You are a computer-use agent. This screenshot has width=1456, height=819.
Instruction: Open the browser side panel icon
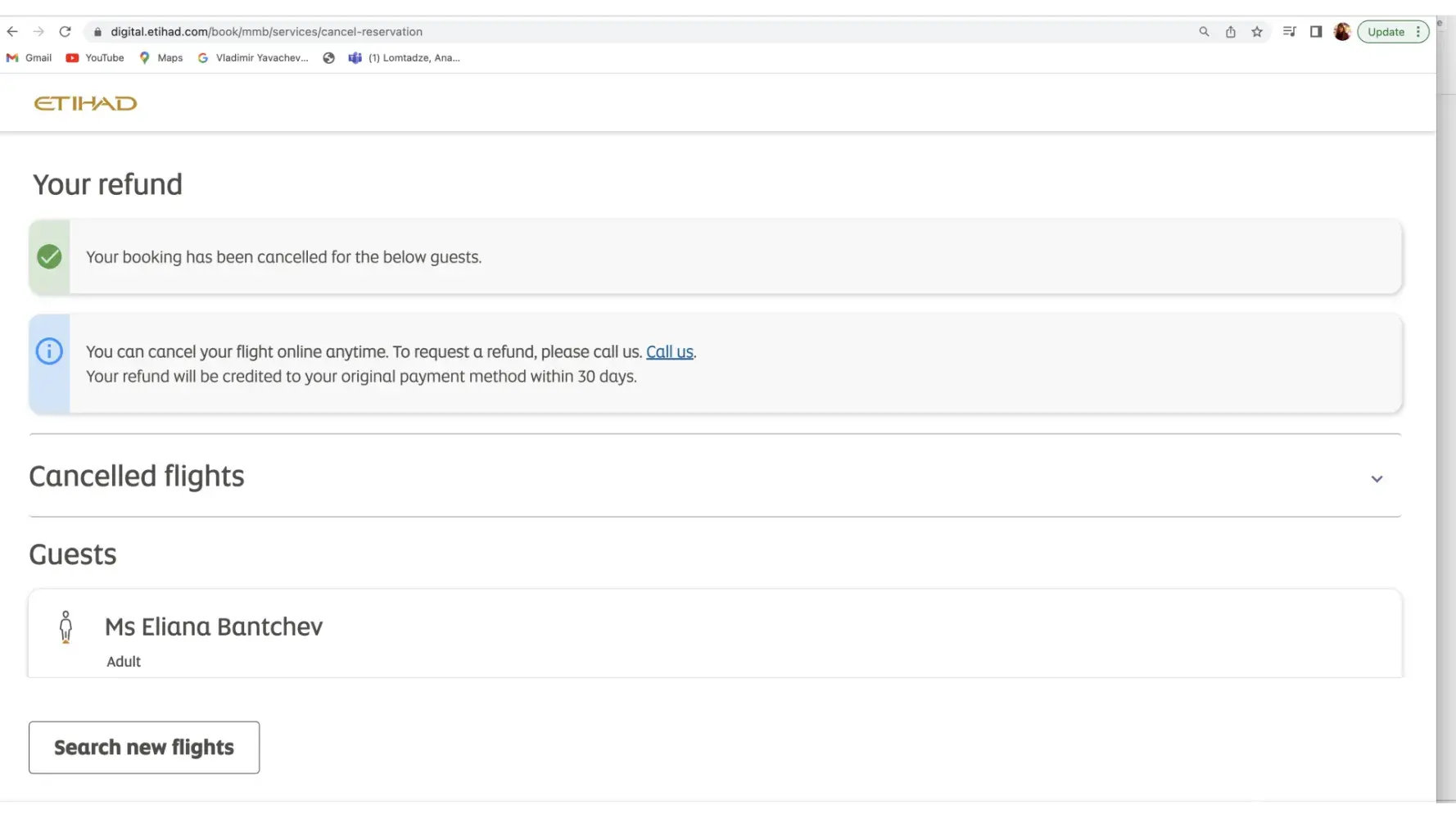pyautogui.click(x=1316, y=32)
